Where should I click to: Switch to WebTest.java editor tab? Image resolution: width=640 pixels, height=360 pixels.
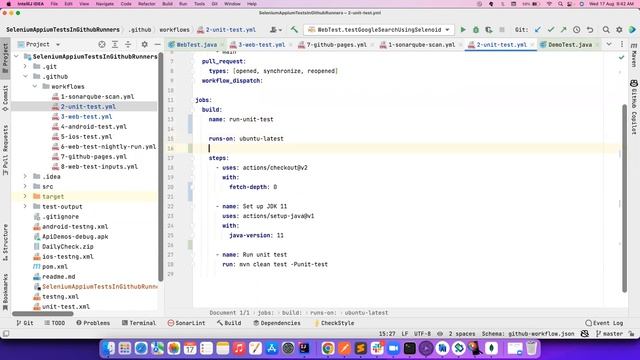tap(196, 45)
